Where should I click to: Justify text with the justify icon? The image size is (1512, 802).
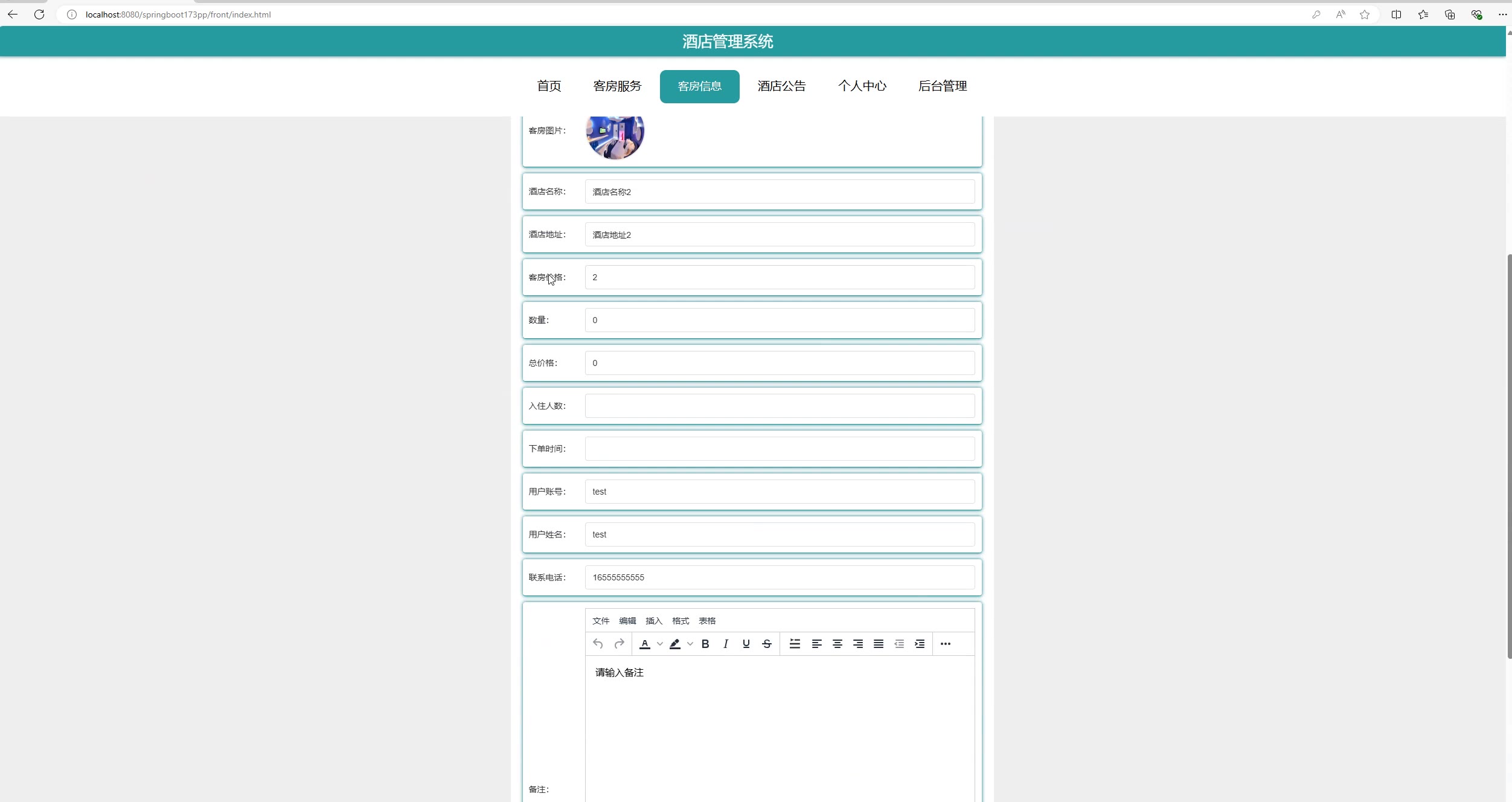(x=878, y=644)
